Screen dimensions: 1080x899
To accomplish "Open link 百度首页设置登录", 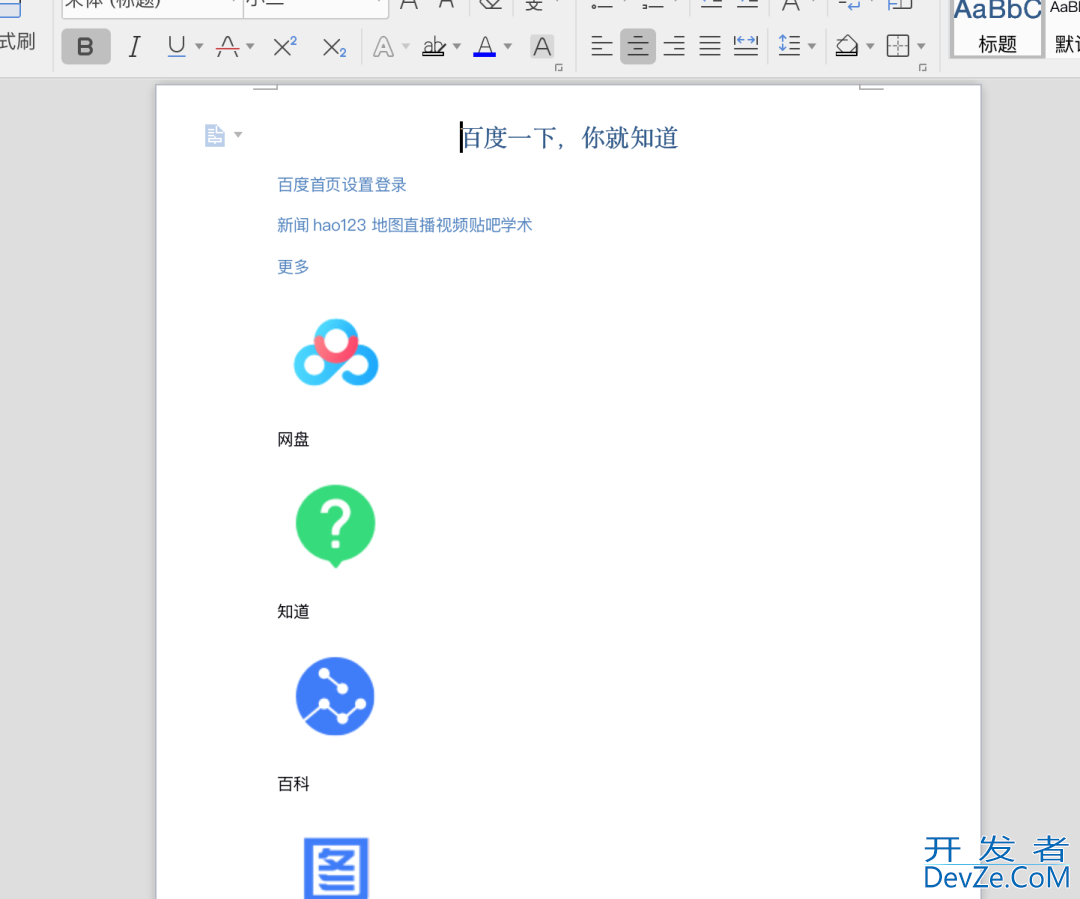I will 342,185.
